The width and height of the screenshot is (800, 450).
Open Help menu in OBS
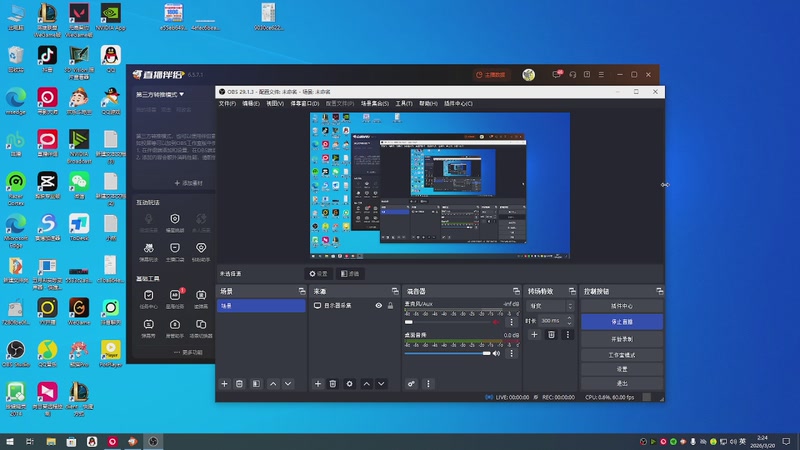click(x=428, y=104)
